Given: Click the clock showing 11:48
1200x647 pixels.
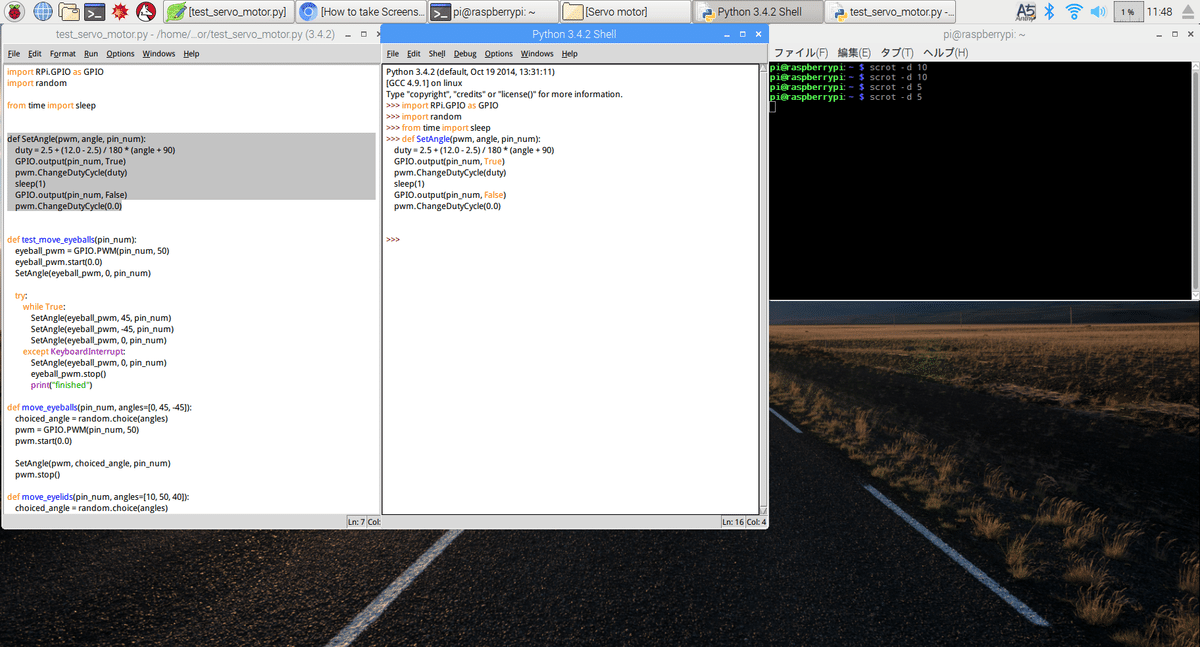Looking at the screenshot, I should (x=1160, y=12).
